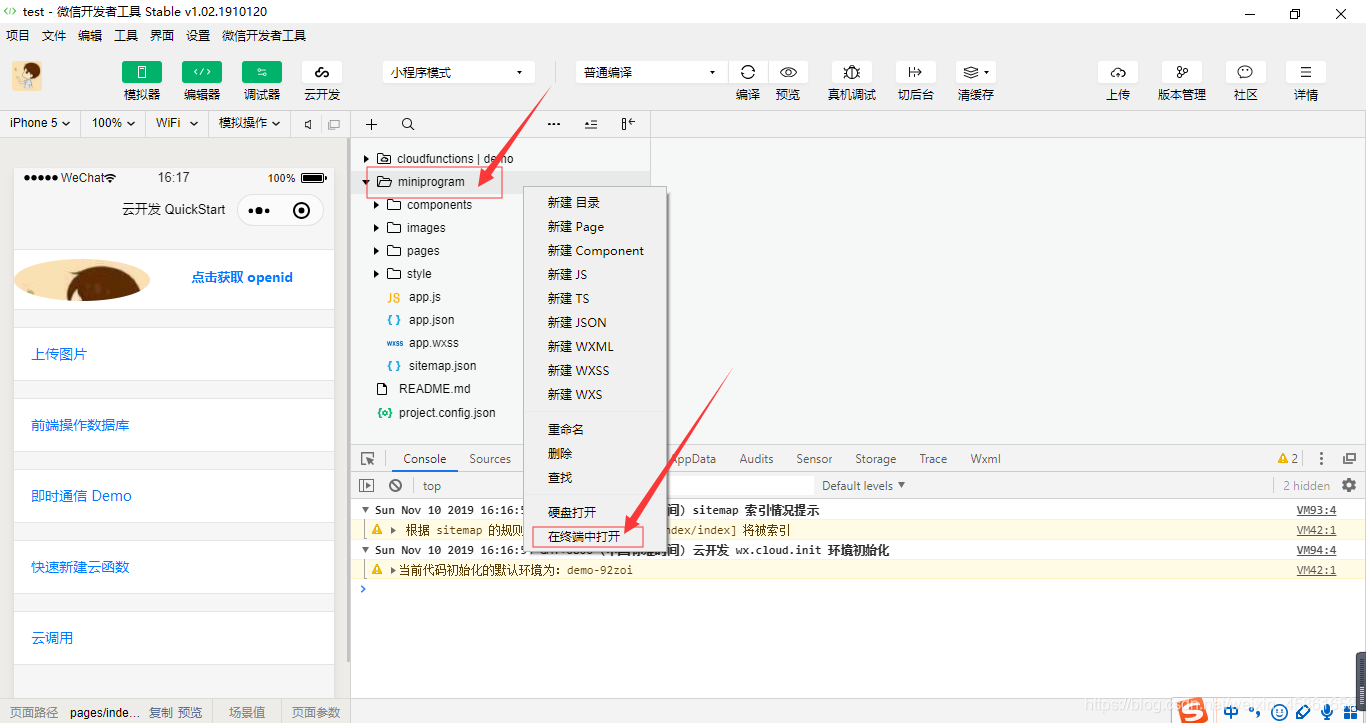Image resolution: width=1366 pixels, height=723 pixels.
Task: Switch to Sources tab
Action: 490,459
